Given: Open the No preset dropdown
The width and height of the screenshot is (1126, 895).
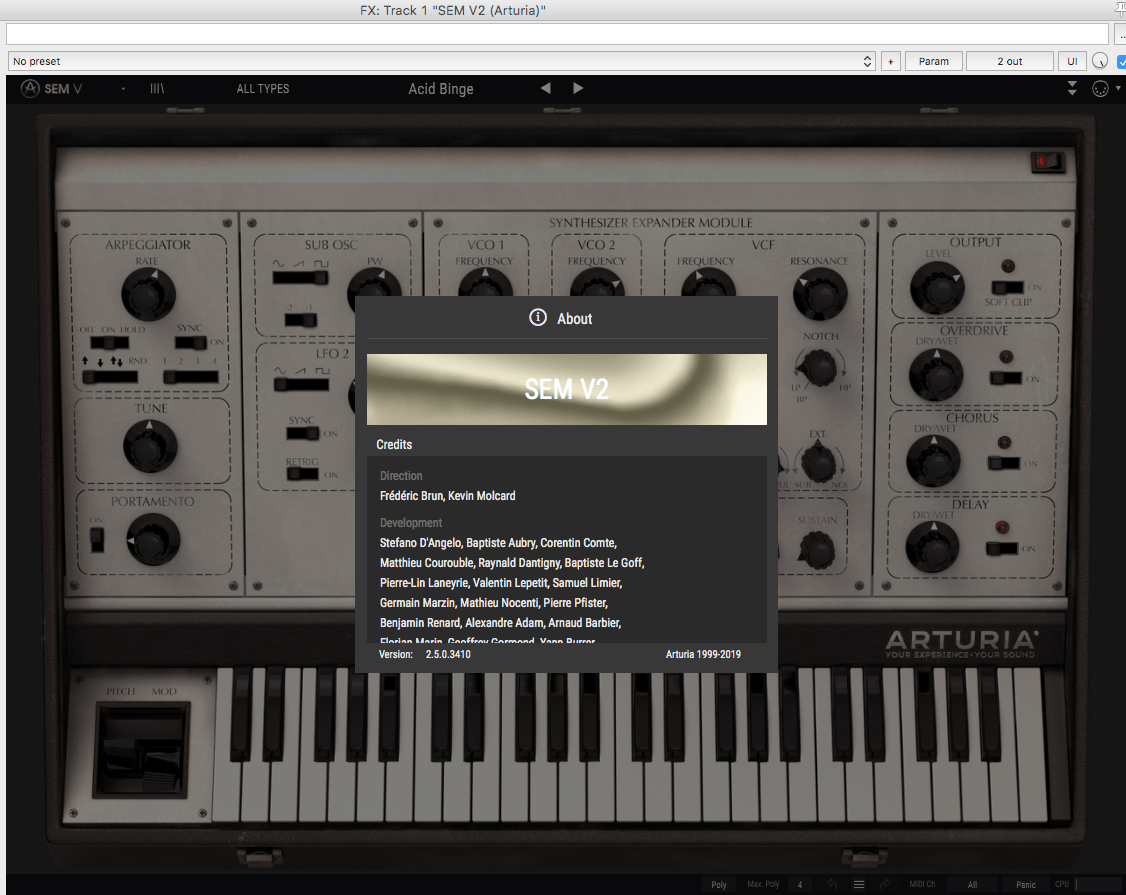Looking at the screenshot, I should coord(441,62).
